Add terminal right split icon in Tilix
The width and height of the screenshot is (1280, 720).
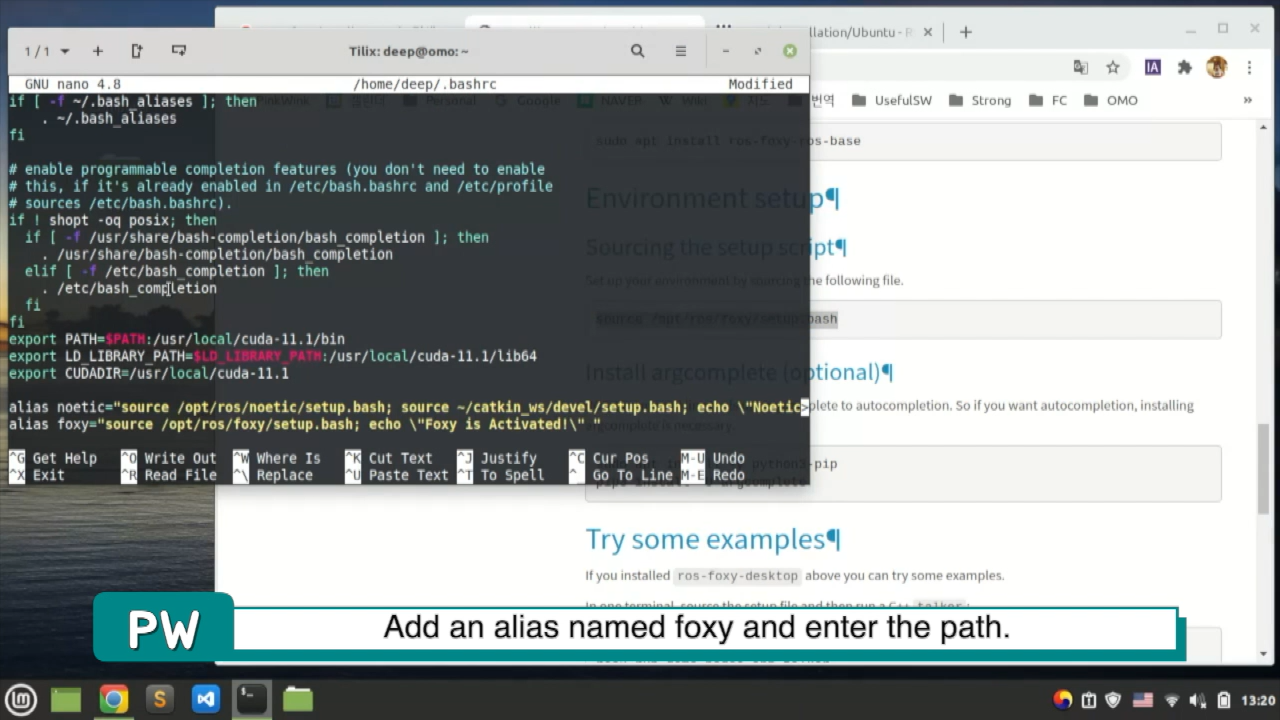tap(137, 51)
